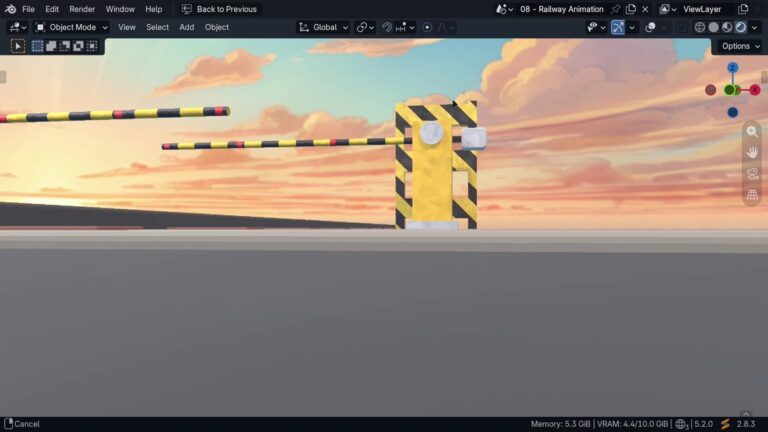
Task: Open the Help menu
Action: pyautogui.click(x=153, y=9)
